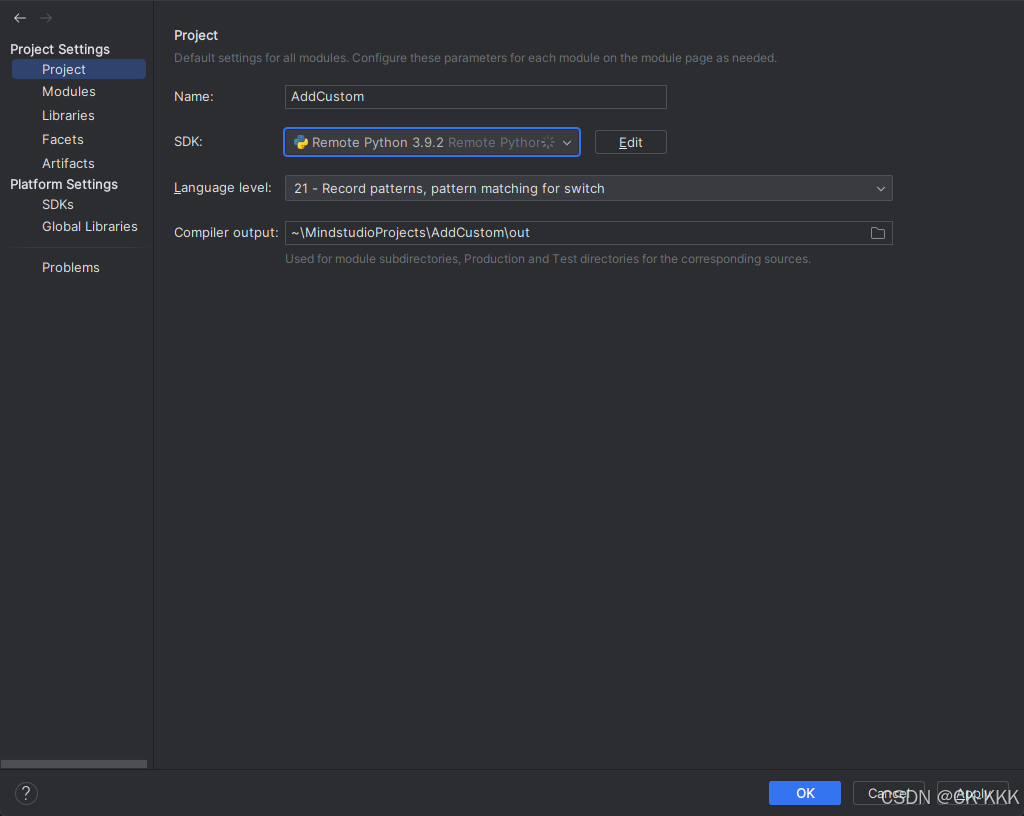Open SDKs under Platform Settings
This screenshot has height=816, width=1024.
click(x=57, y=204)
